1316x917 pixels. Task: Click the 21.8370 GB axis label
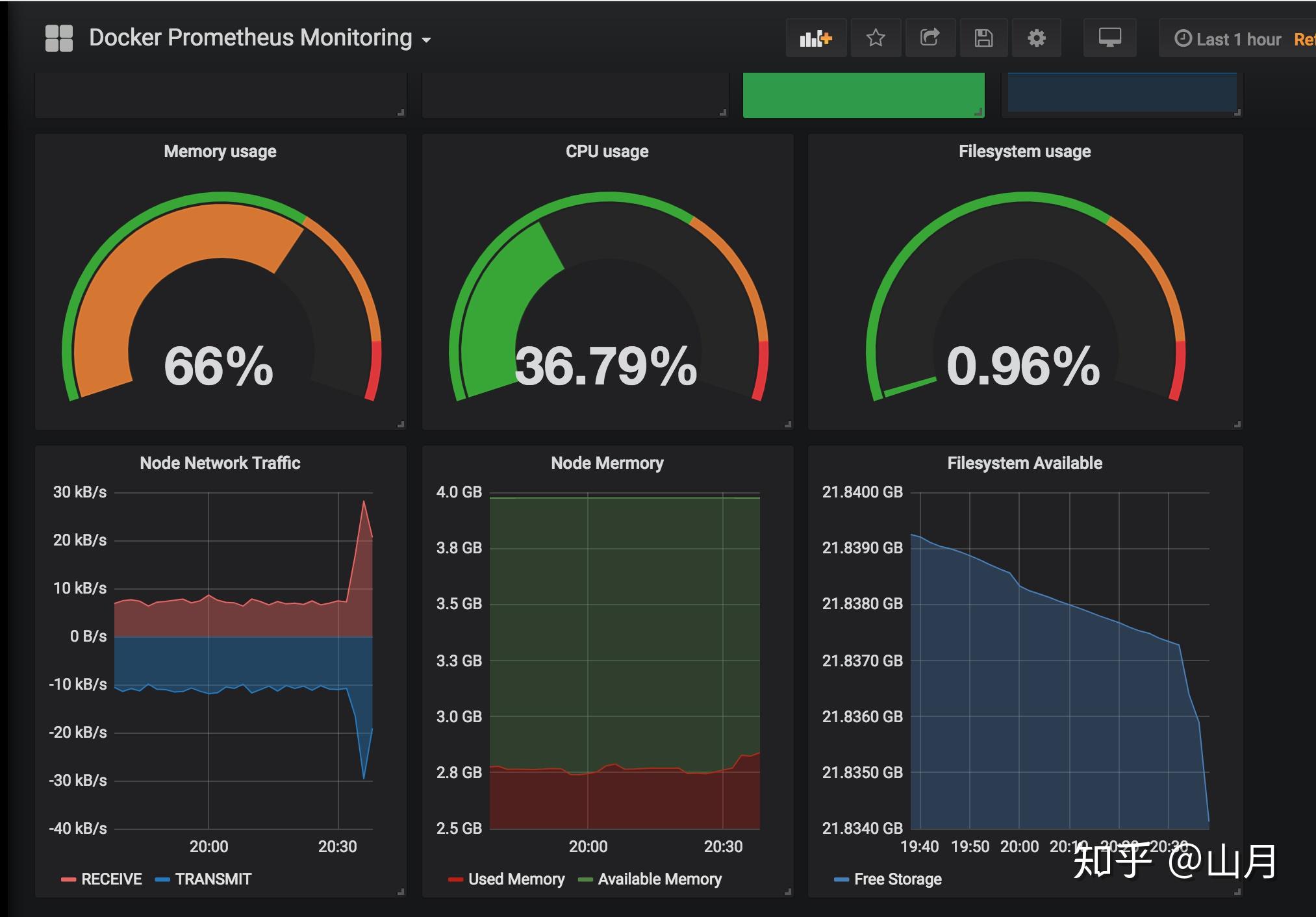pyautogui.click(x=863, y=661)
